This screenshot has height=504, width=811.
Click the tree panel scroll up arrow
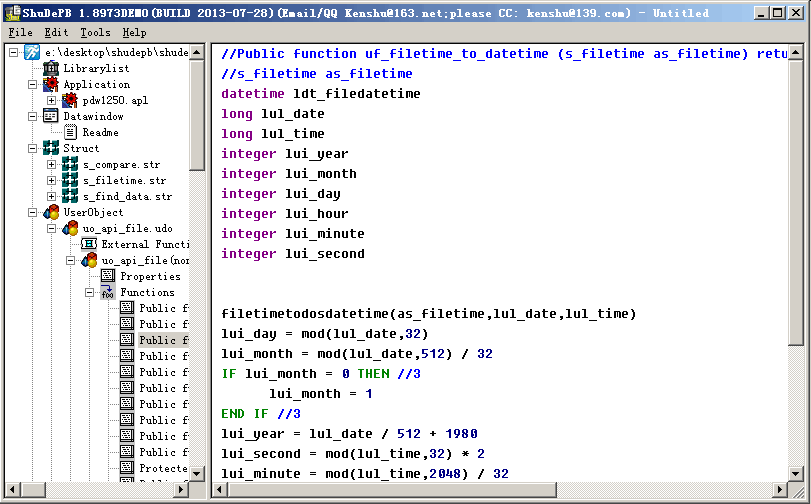tap(197, 52)
